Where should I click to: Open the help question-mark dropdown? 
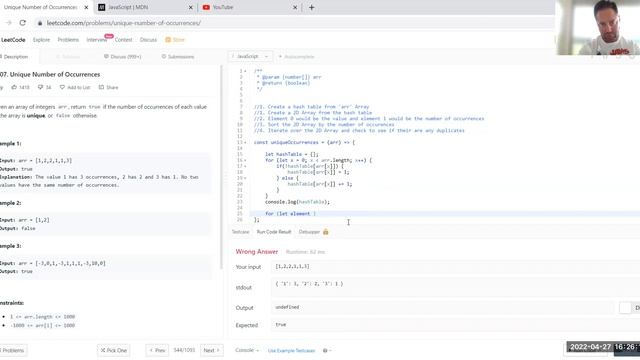click(x=327, y=351)
